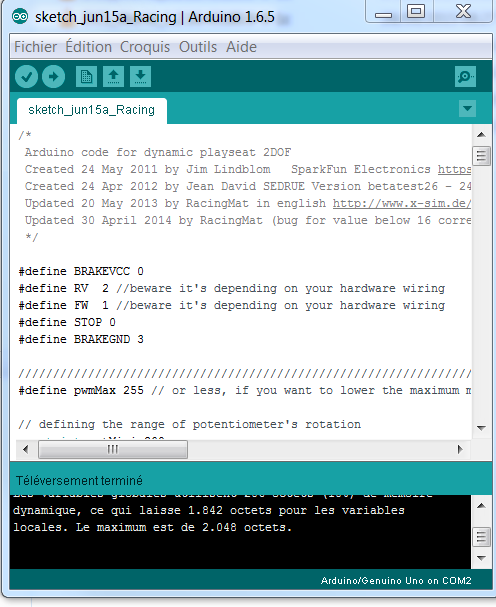
Task: Click the horizontal scrollbar right arrow
Action: 460,449
